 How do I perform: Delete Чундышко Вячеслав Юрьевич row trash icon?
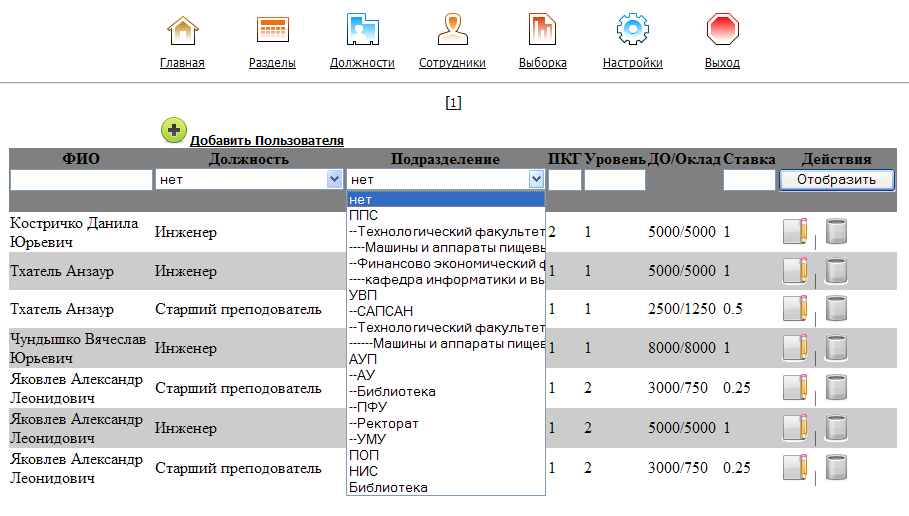point(836,348)
